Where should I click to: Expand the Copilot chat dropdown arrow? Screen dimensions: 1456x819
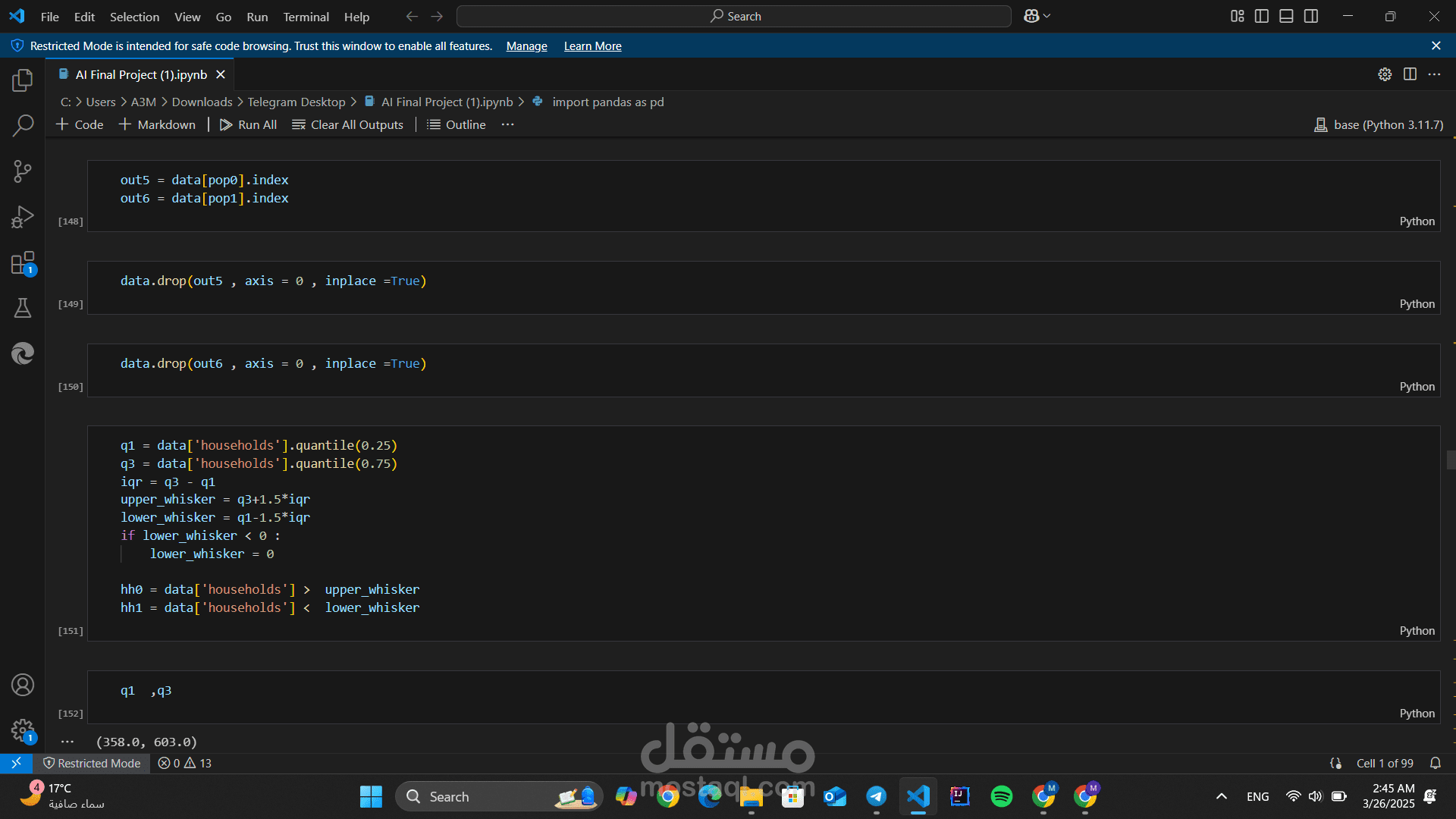(x=1047, y=16)
